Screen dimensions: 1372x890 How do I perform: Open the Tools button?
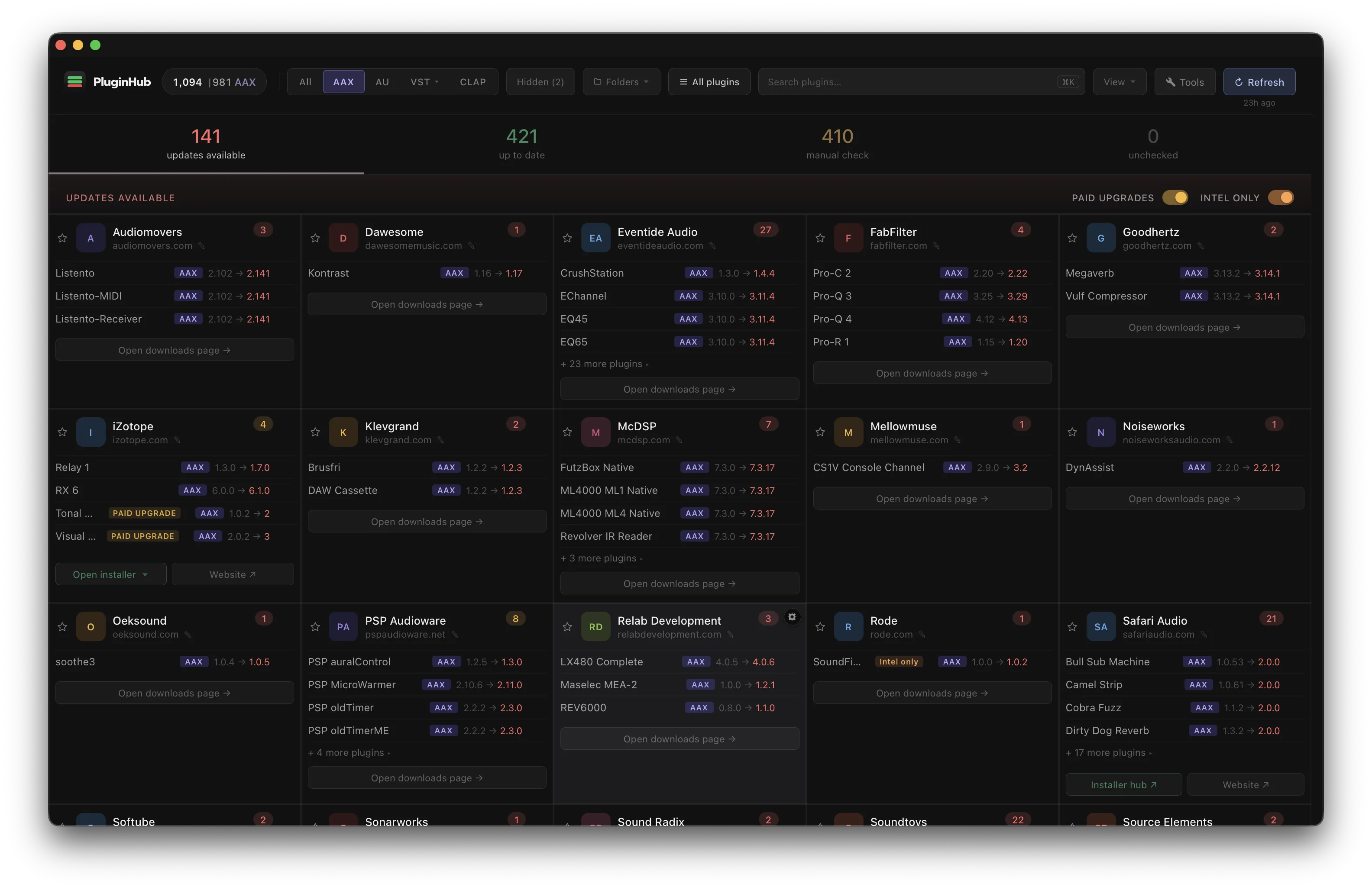pyautogui.click(x=1184, y=82)
